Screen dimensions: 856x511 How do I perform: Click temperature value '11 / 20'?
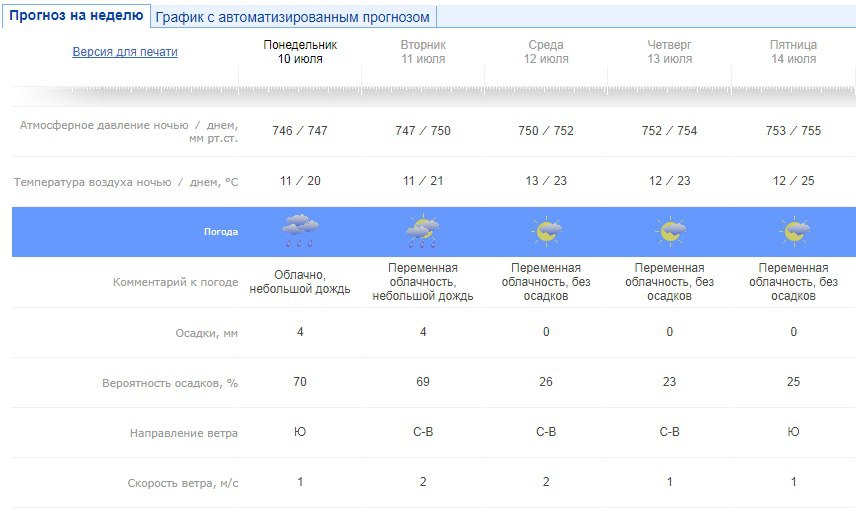[x=300, y=181]
